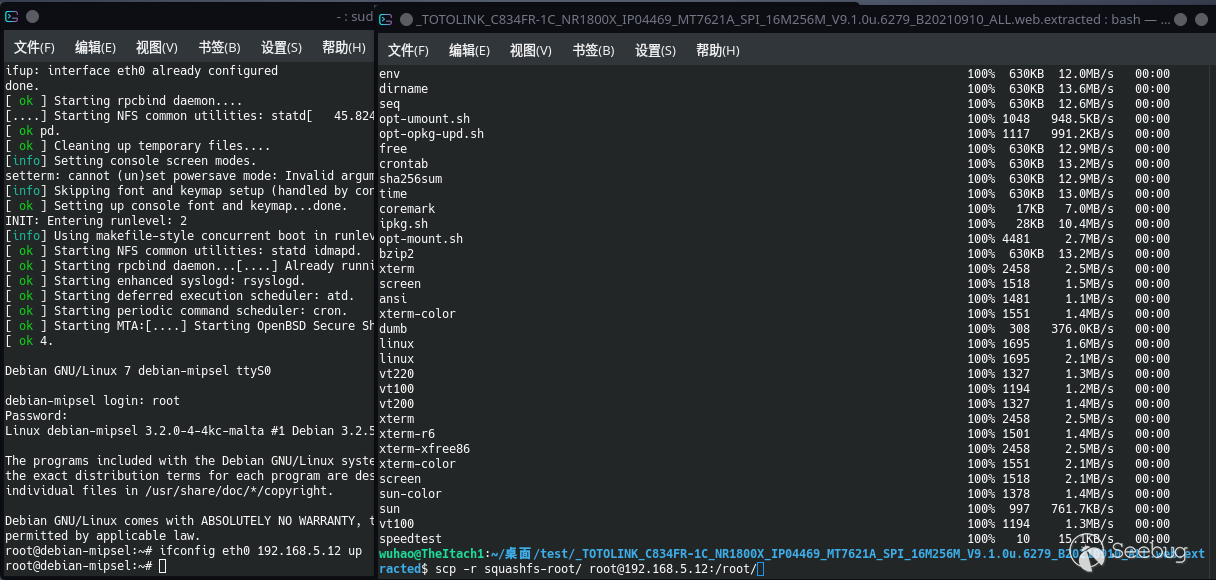Open 文件(F) menu in the right terminal
Viewport: 1216px width, 580px height.
pyautogui.click(x=408, y=51)
